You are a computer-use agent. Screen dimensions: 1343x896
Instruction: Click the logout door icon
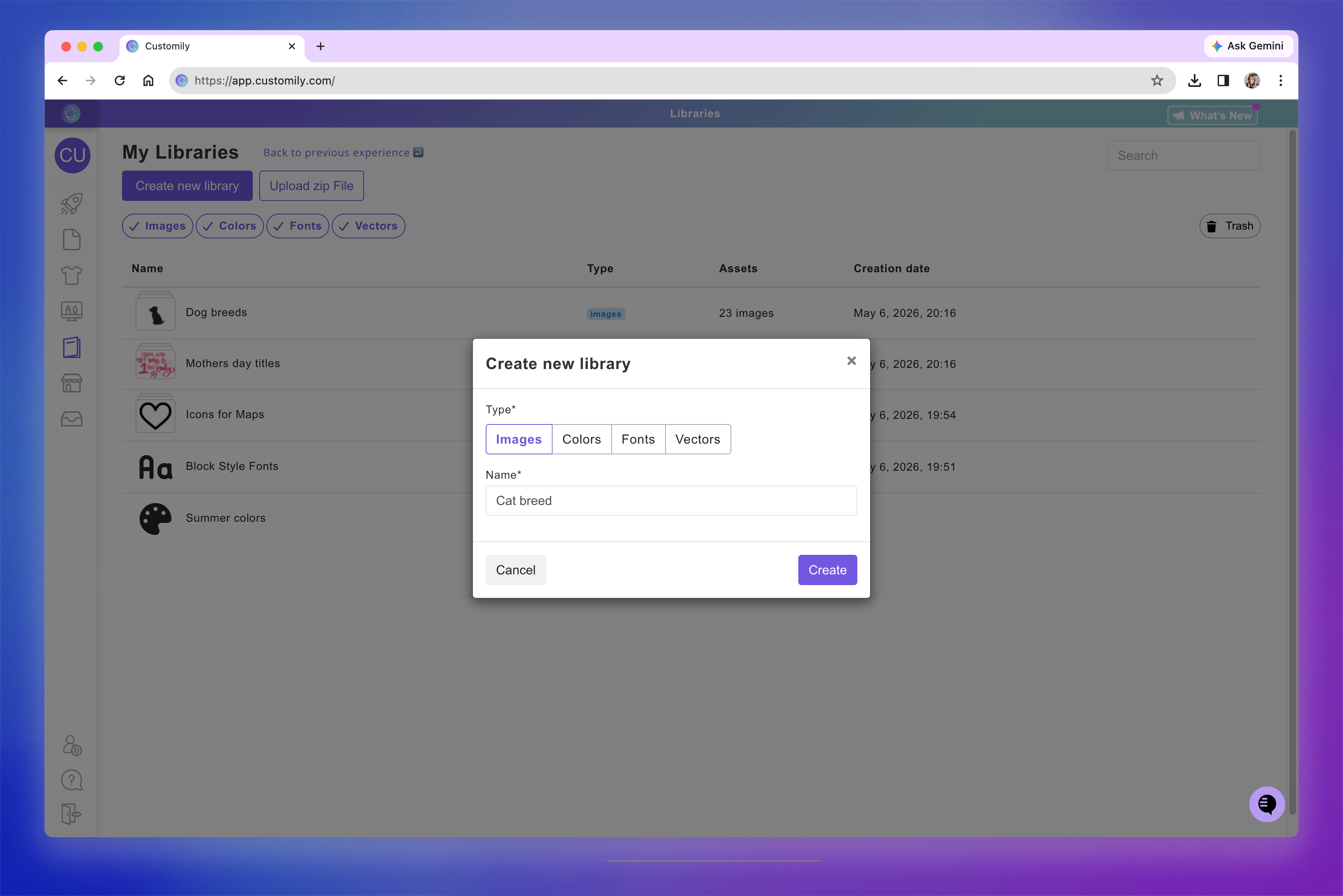[x=71, y=814]
